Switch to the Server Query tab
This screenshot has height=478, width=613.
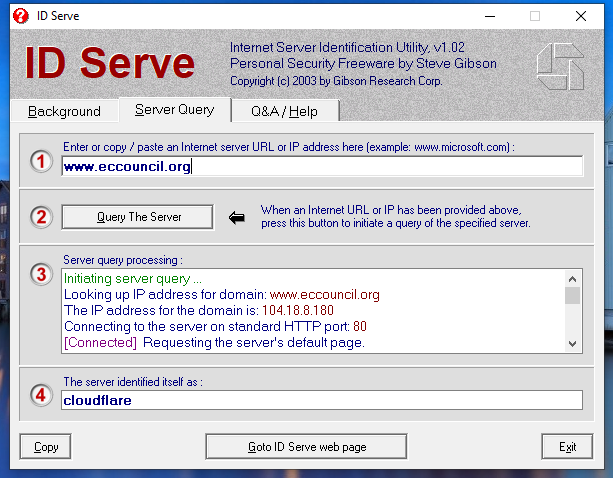(175, 110)
